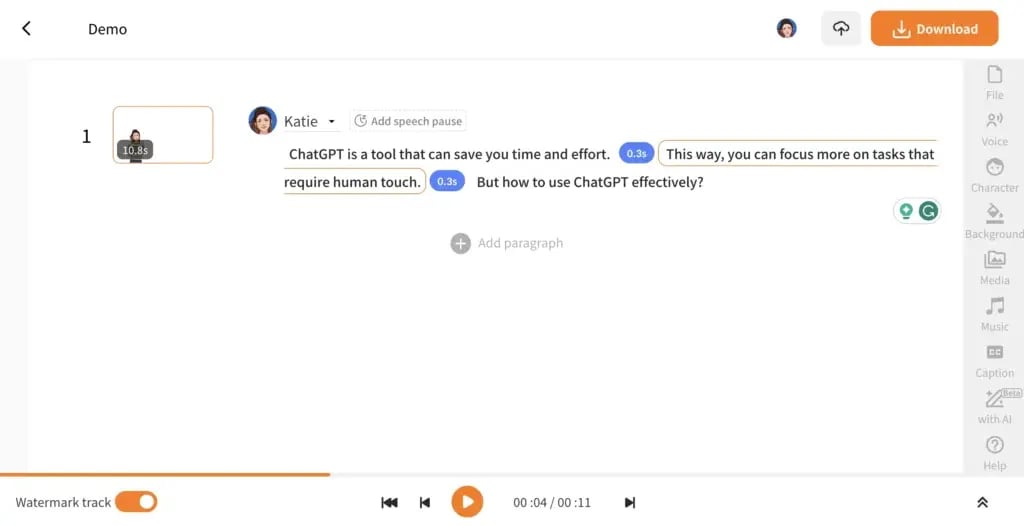Expand the Katie voice dropdown
This screenshot has height=526, width=1024.
click(331, 122)
